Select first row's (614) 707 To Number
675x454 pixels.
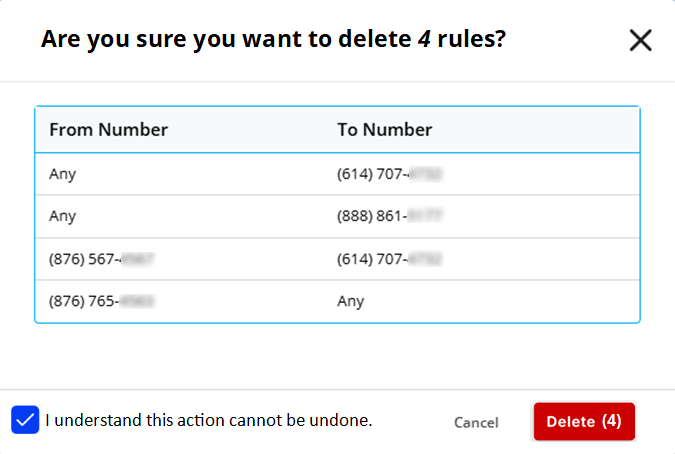coord(390,174)
